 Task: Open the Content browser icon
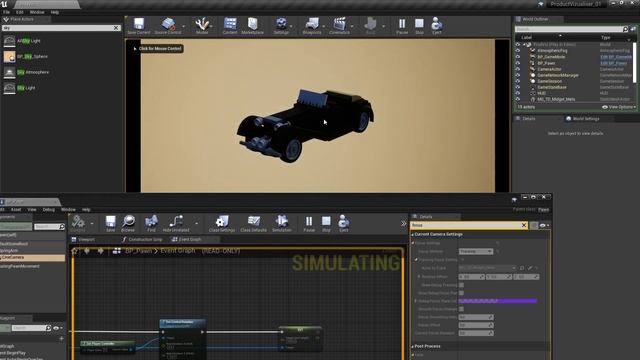(x=230, y=26)
